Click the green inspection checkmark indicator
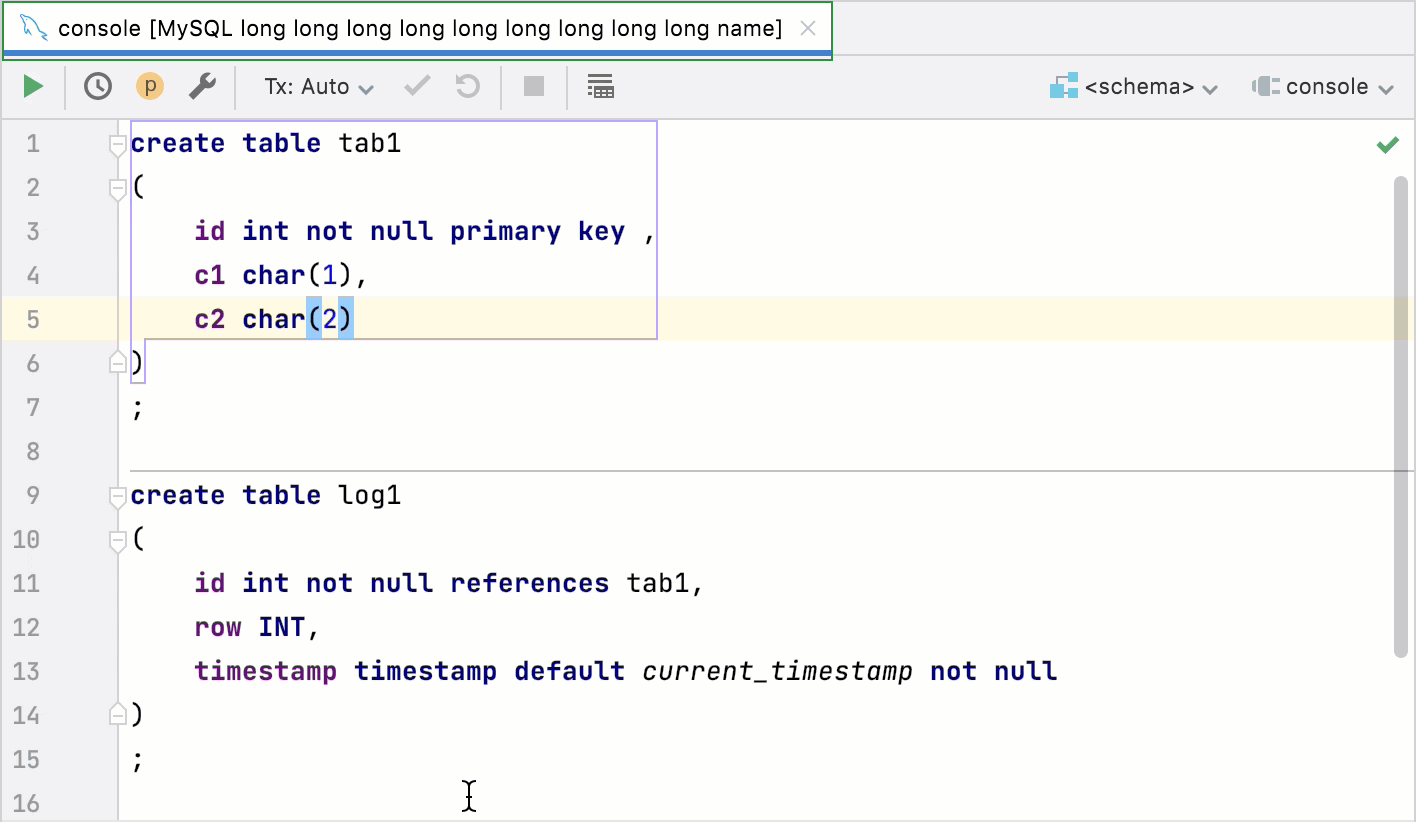This screenshot has width=1416, height=822. coord(1387,146)
